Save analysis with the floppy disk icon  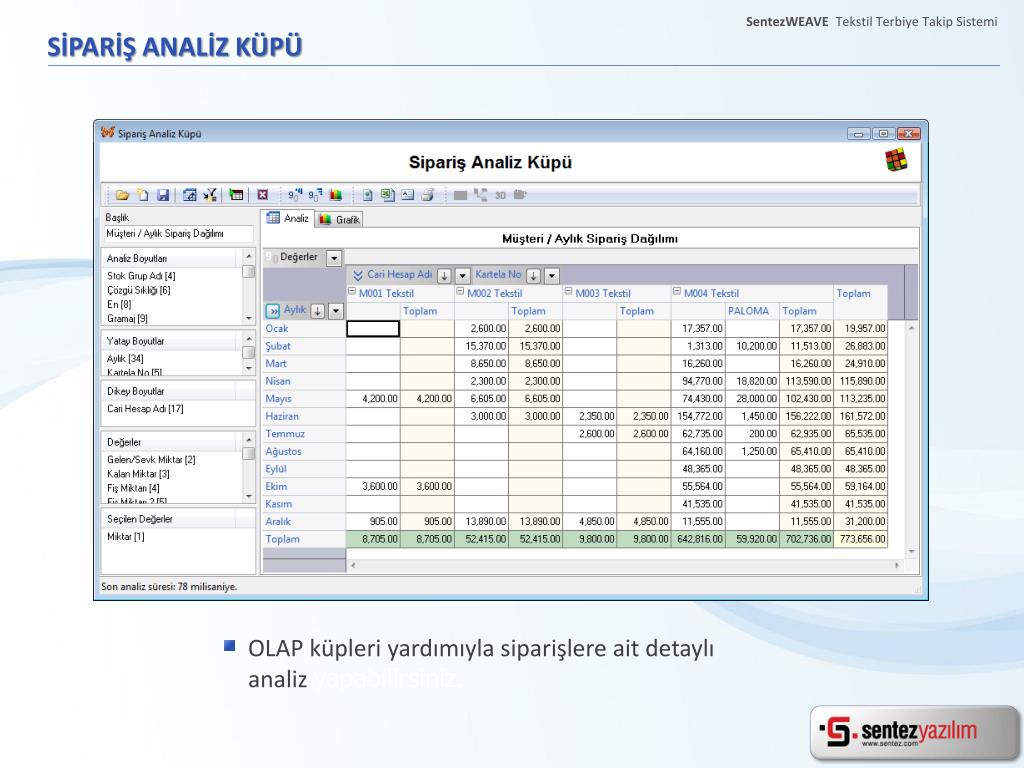click(x=163, y=195)
